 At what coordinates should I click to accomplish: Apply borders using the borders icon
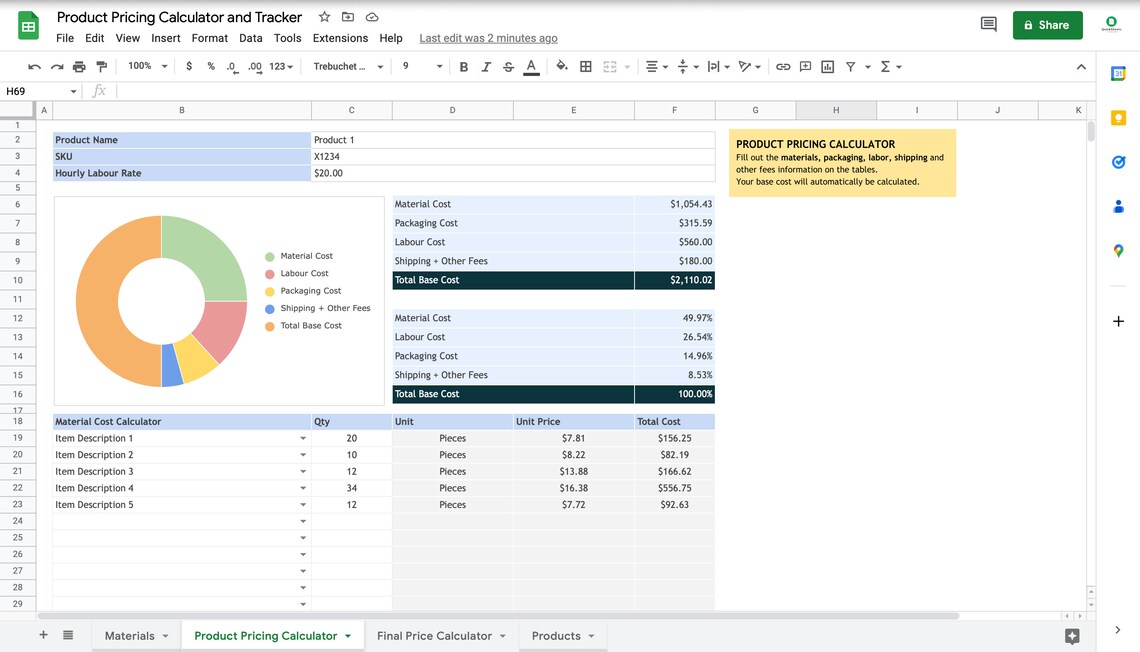pos(585,66)
